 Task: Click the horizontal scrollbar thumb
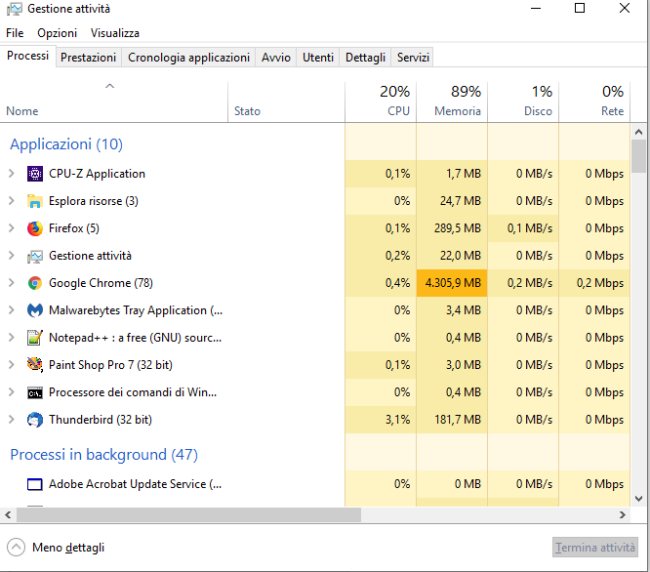pos(189,515)
